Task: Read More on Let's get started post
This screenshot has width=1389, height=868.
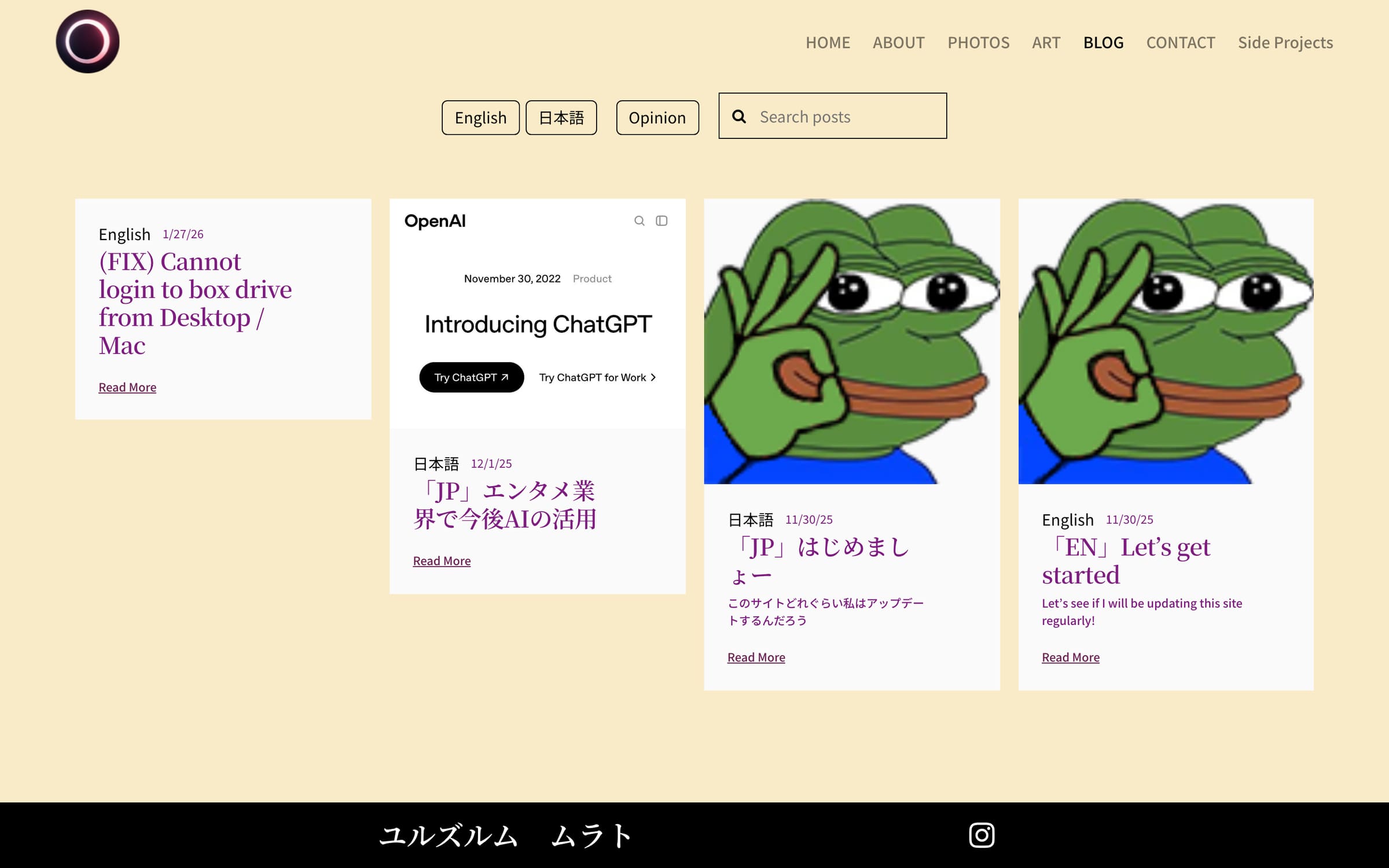Action: coord(1071,657)
